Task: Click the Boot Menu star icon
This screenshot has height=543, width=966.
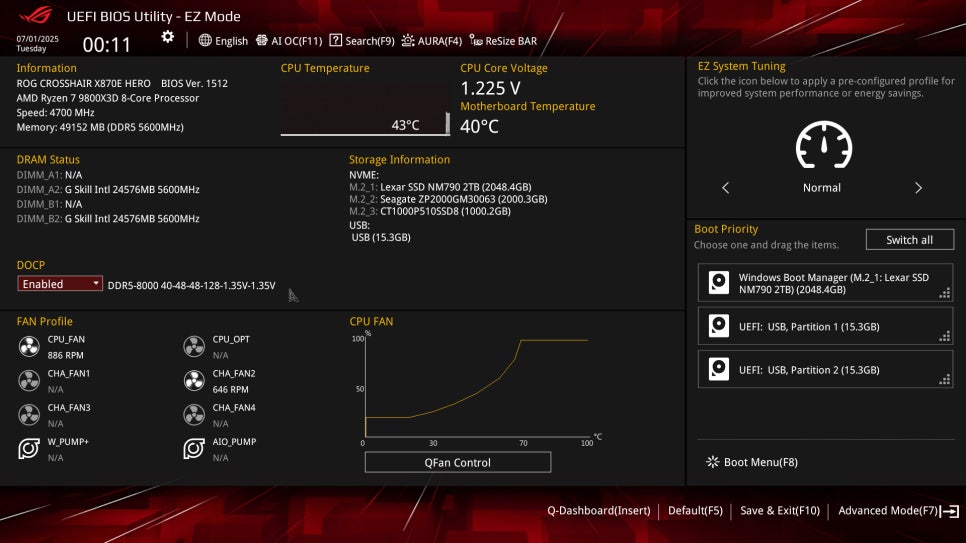Action: point(712,462)
